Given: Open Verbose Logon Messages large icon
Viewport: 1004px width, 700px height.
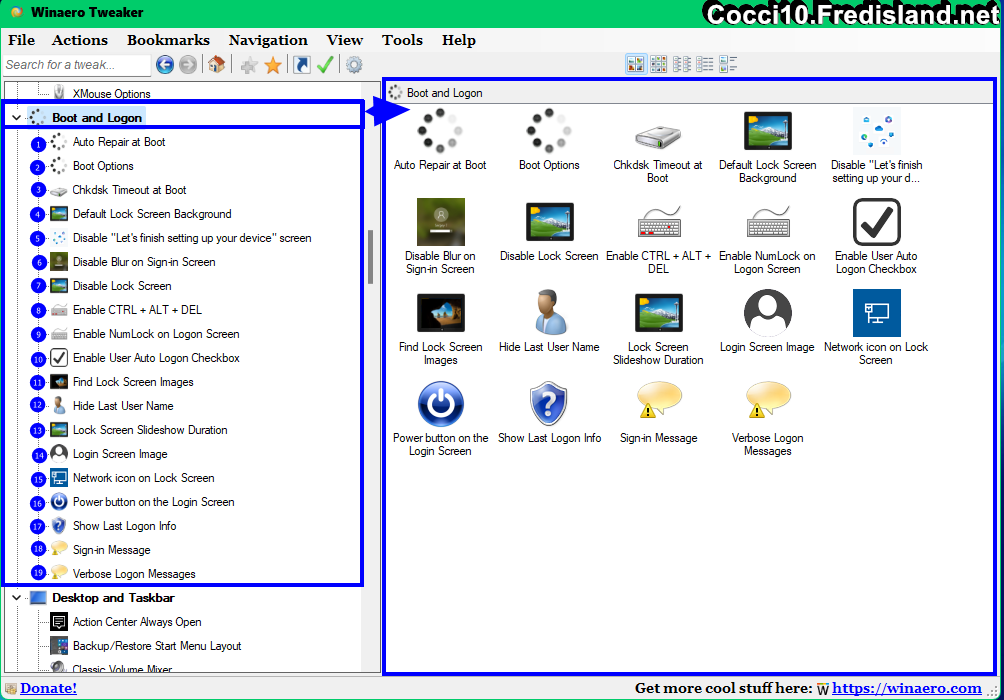Looking at the screenshot, I should pos(768,401).
